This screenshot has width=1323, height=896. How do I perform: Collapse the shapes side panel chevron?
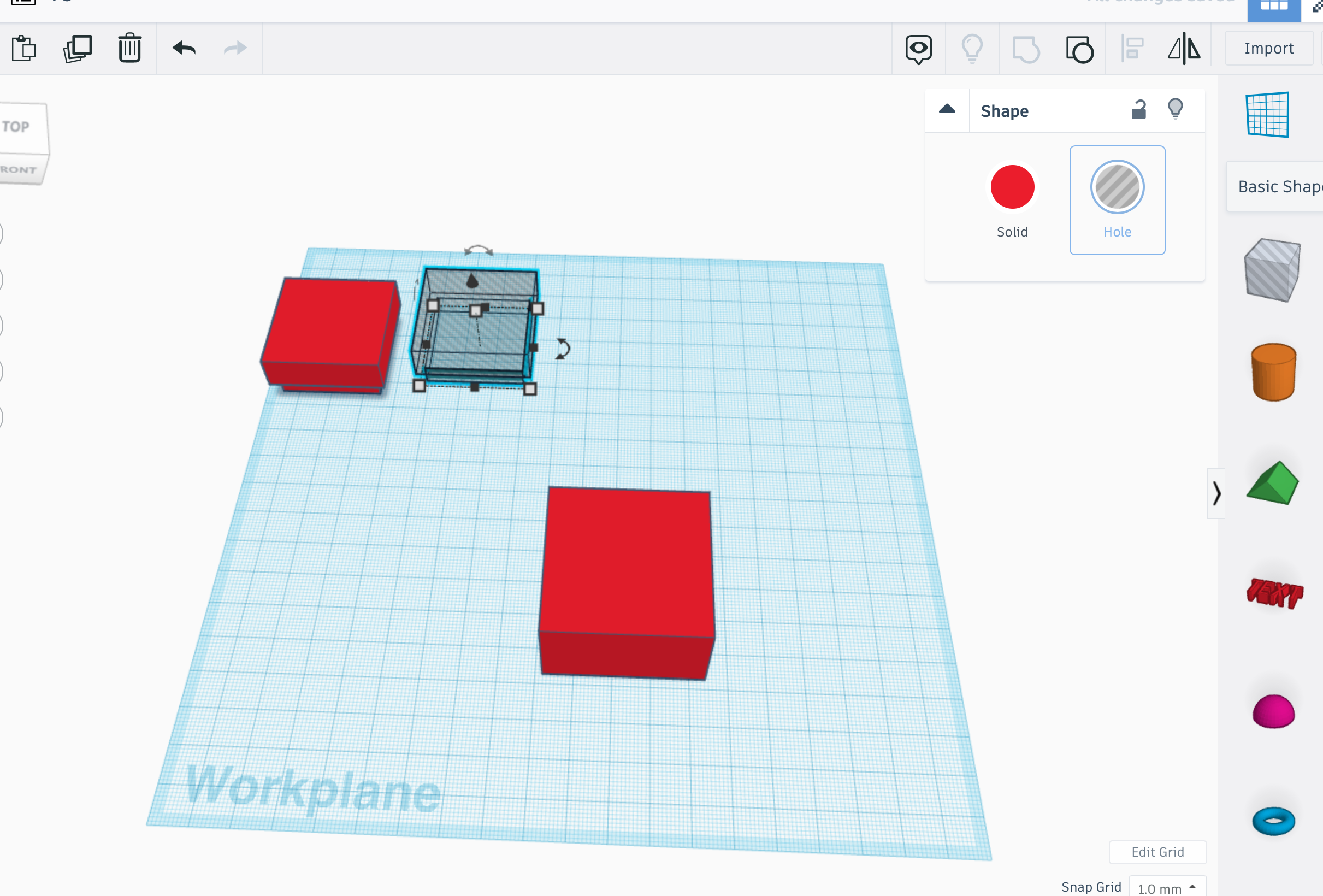click(x=1216, y=493)
